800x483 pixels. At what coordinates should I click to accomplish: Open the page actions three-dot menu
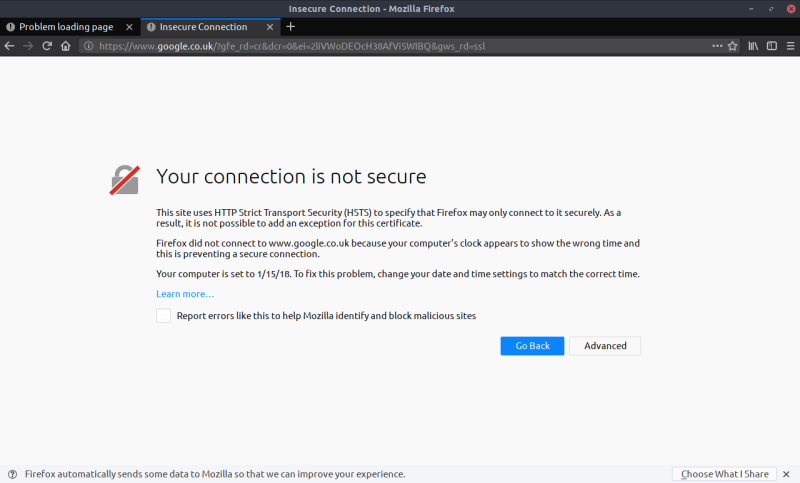click(716, 46)
